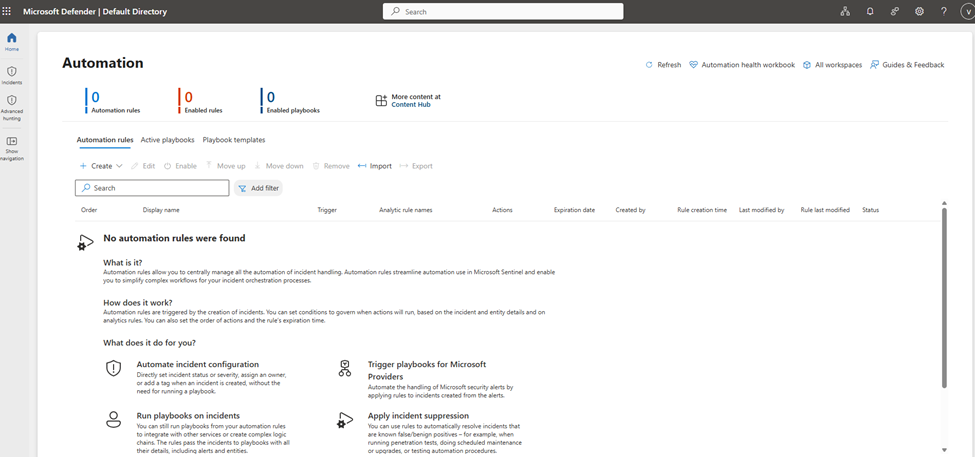Open the settings gear

[919, 11]
